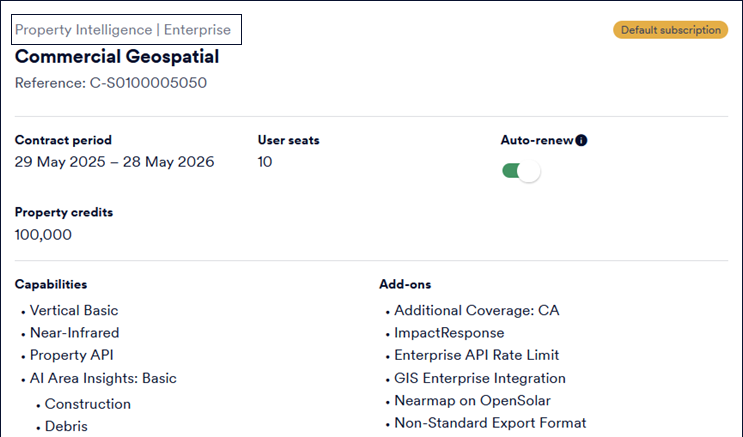Select the Enterprise API Rate Limit add-on

[x=477, y=355]
